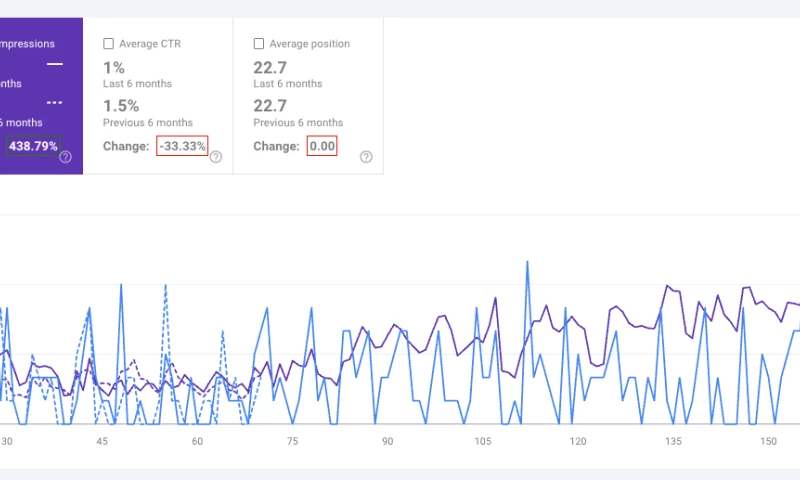Click 22.7 above Last 6 months
800x480 pixels.
[270, 67]
